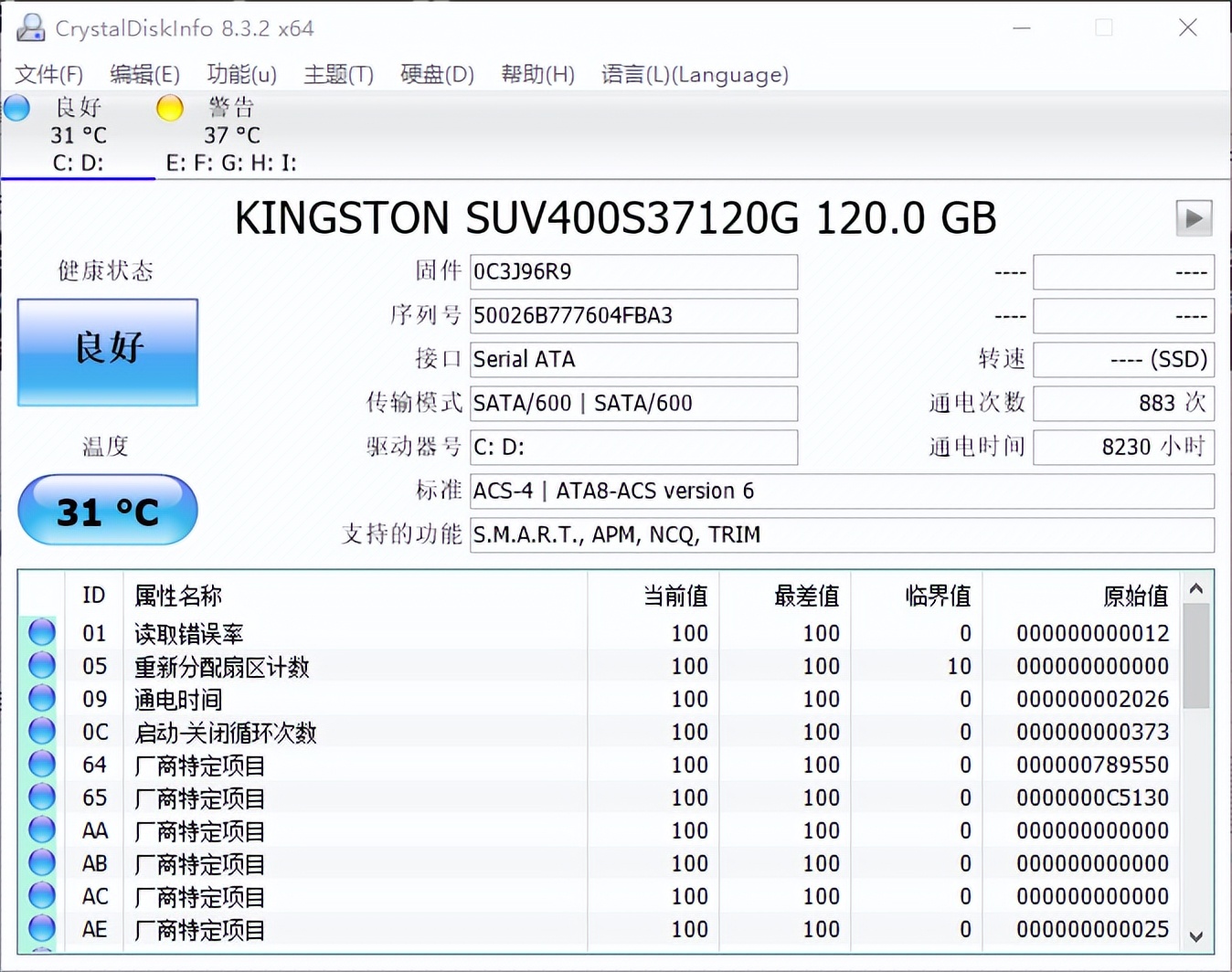Click status orb of attribute 01 read error rate
The width and height of the screenshot is (1232, 972).
[x=41, y=632]
